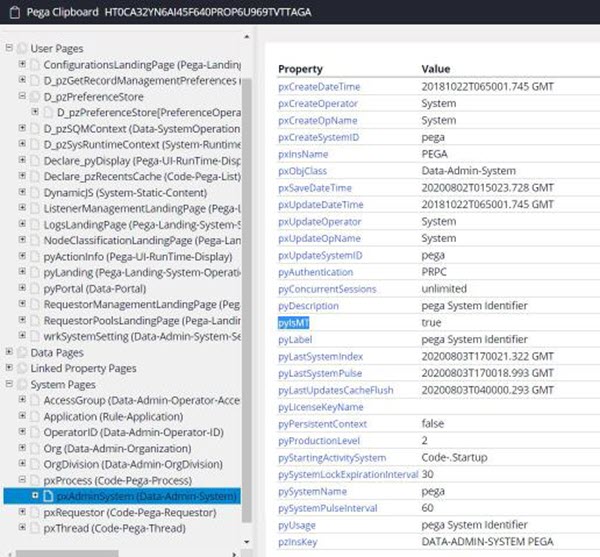The width and height of the screenshot is (600, 557).
Task: Click the pyIsMT property link
Action: tap(294, 323)
